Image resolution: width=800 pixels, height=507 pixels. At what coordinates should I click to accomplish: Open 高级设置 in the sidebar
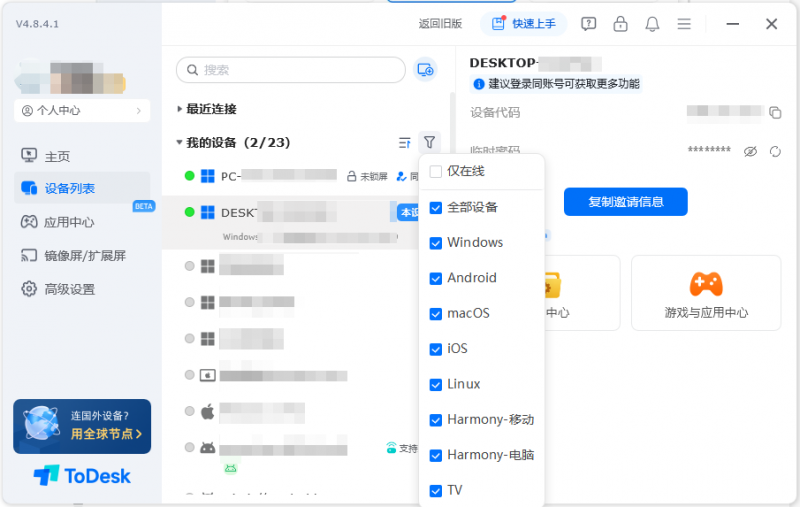pyautogui.click(x=69, y=289)
